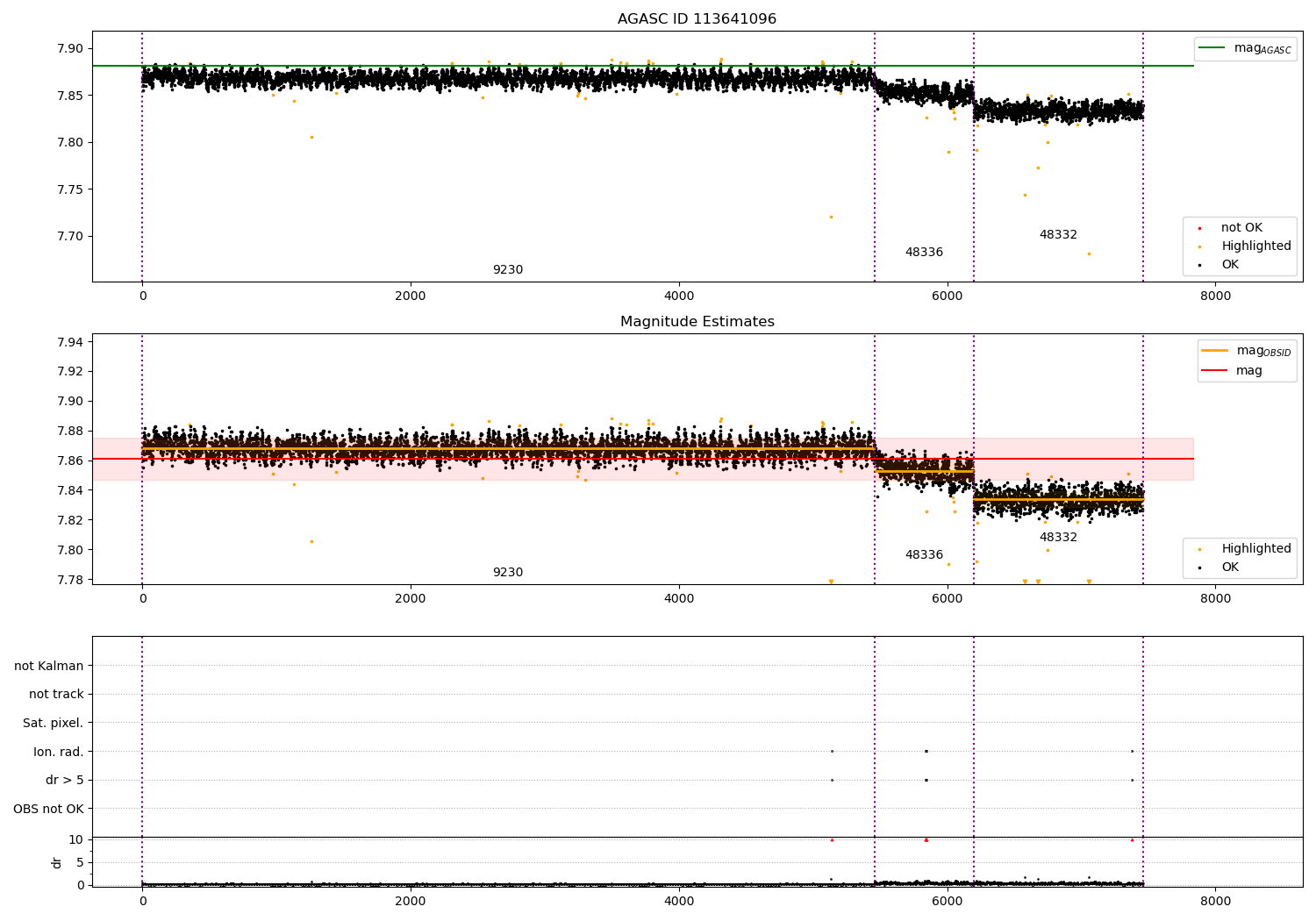
Task: Click the red 'not OK' legend marker
Action: pyautogui.click(x=1199, y=228)
